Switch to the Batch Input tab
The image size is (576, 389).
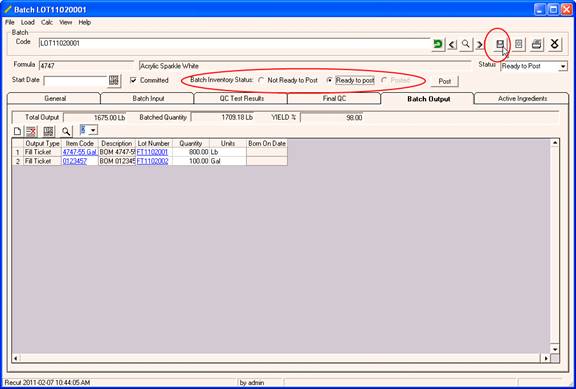[x=148, y=98]
